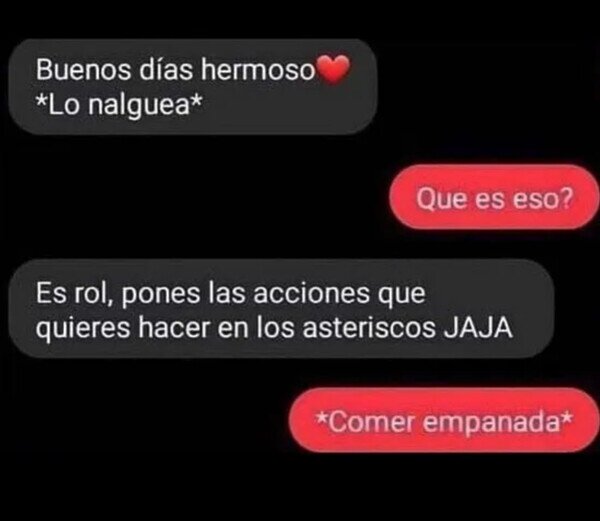Screen dimensions: 600x521
Task: Select the gray 'Es rol, pones las acciones' bubble
Action: [282, 309]
